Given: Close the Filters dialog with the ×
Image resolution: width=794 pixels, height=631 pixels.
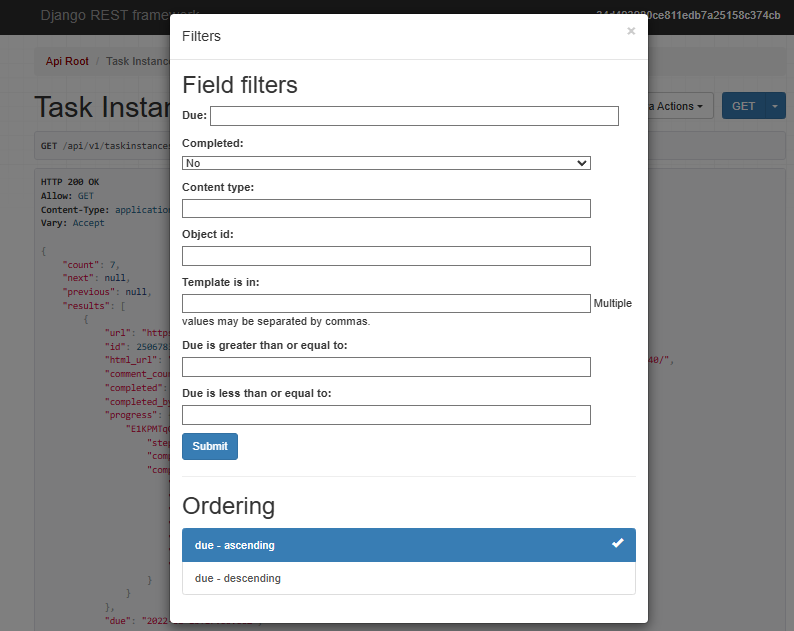Looking at the screenshot, I should [x=630, y=32].
